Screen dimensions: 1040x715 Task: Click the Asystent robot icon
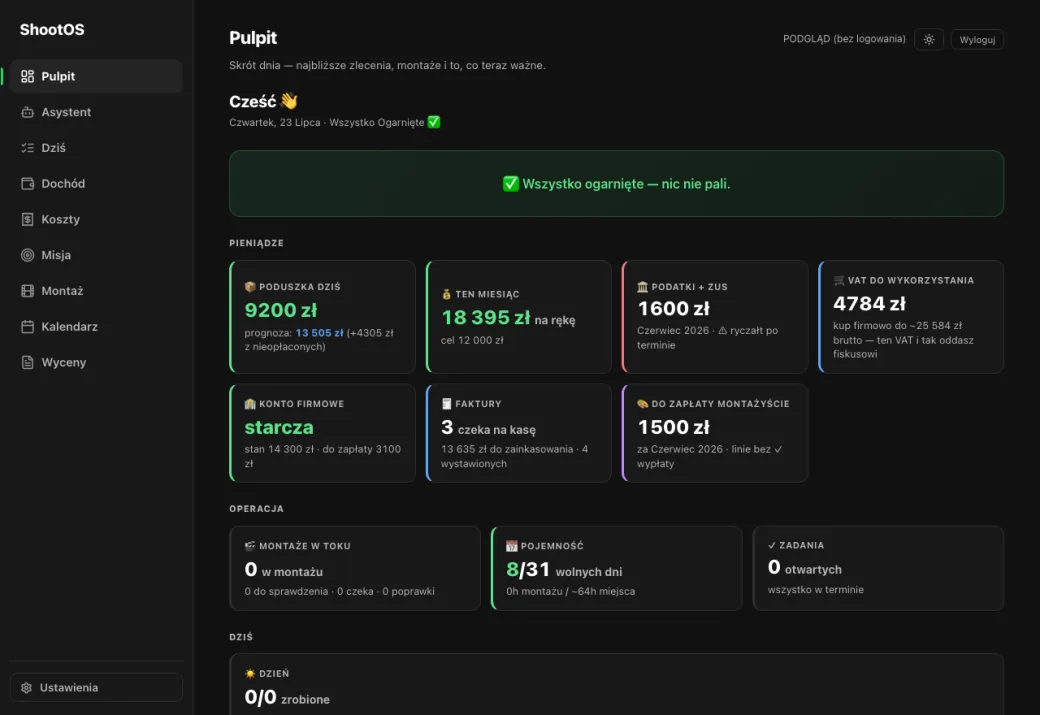(27, 112)
